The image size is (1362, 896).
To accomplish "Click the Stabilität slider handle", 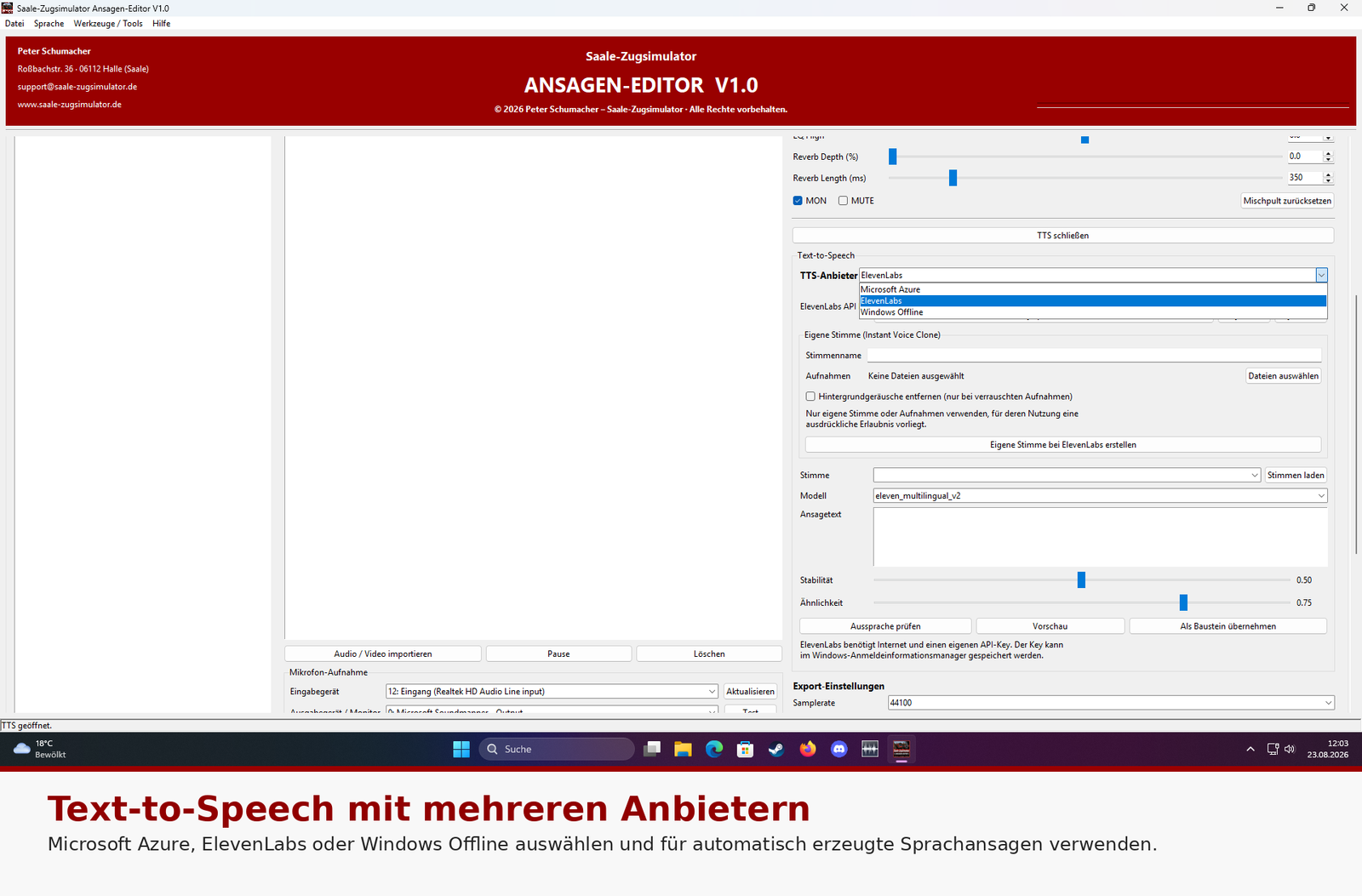I will (x=1081, y=579).
